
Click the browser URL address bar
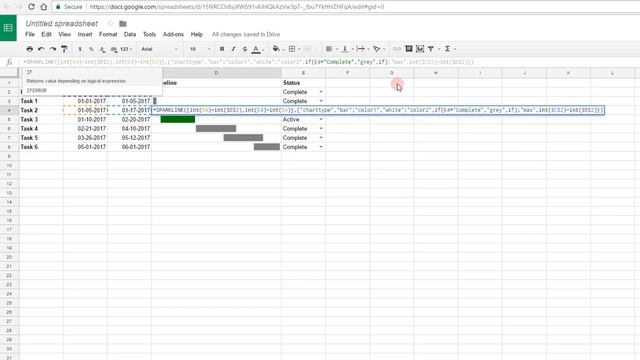[x=237, y=7]
